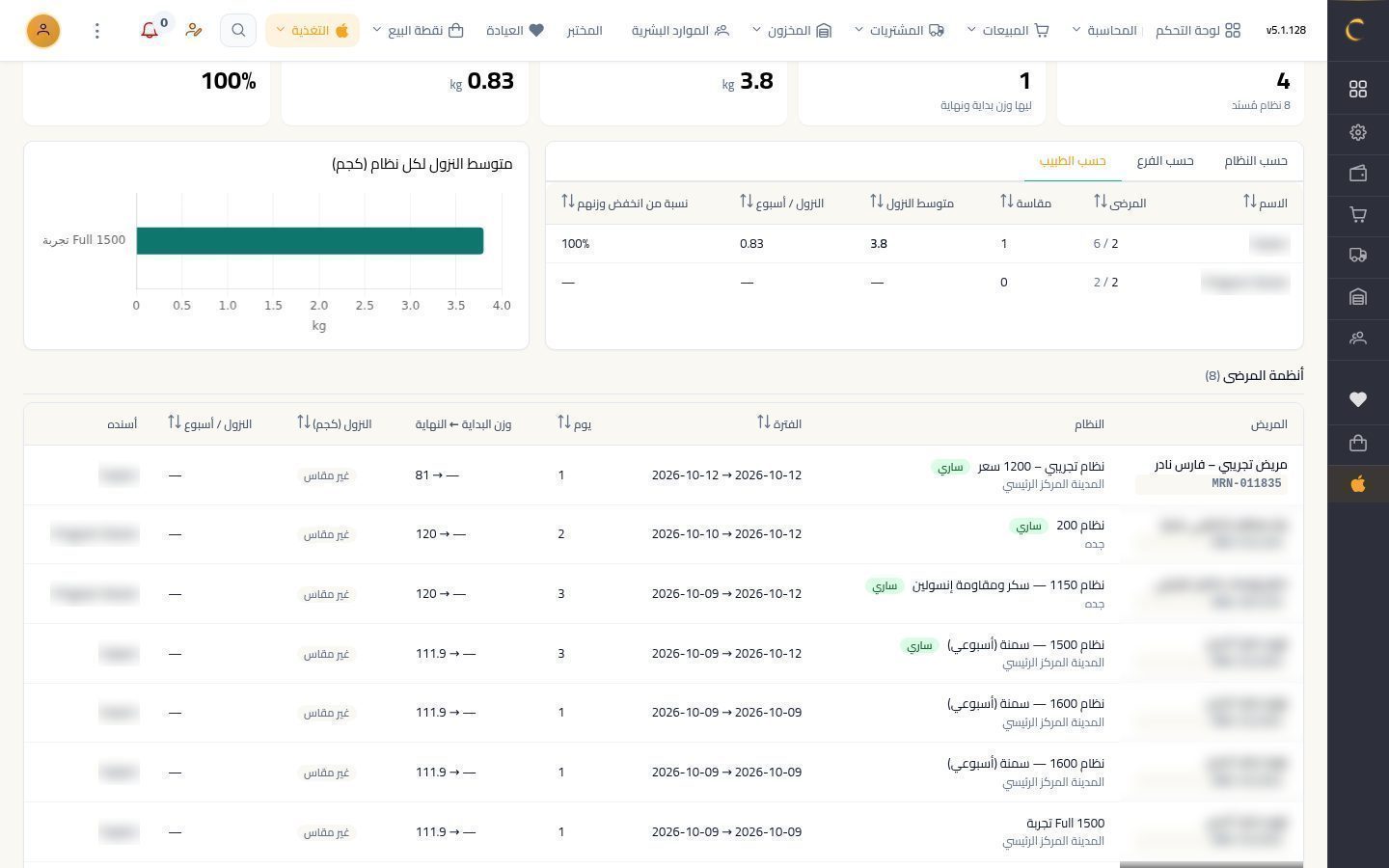This screenshot has width=1389, height=868.
Task: Click the user edit icon beside the bell
Action: [194, 30]
